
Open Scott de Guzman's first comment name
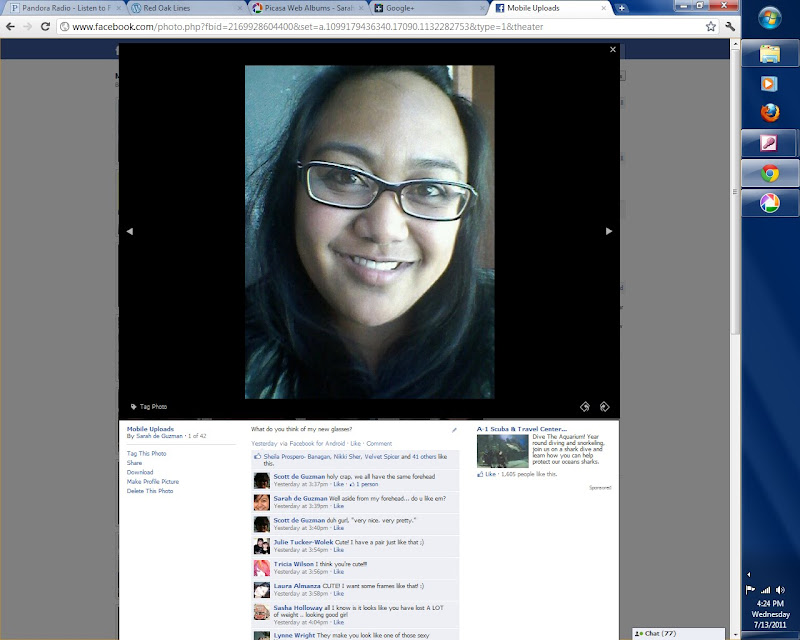[299, 476]
